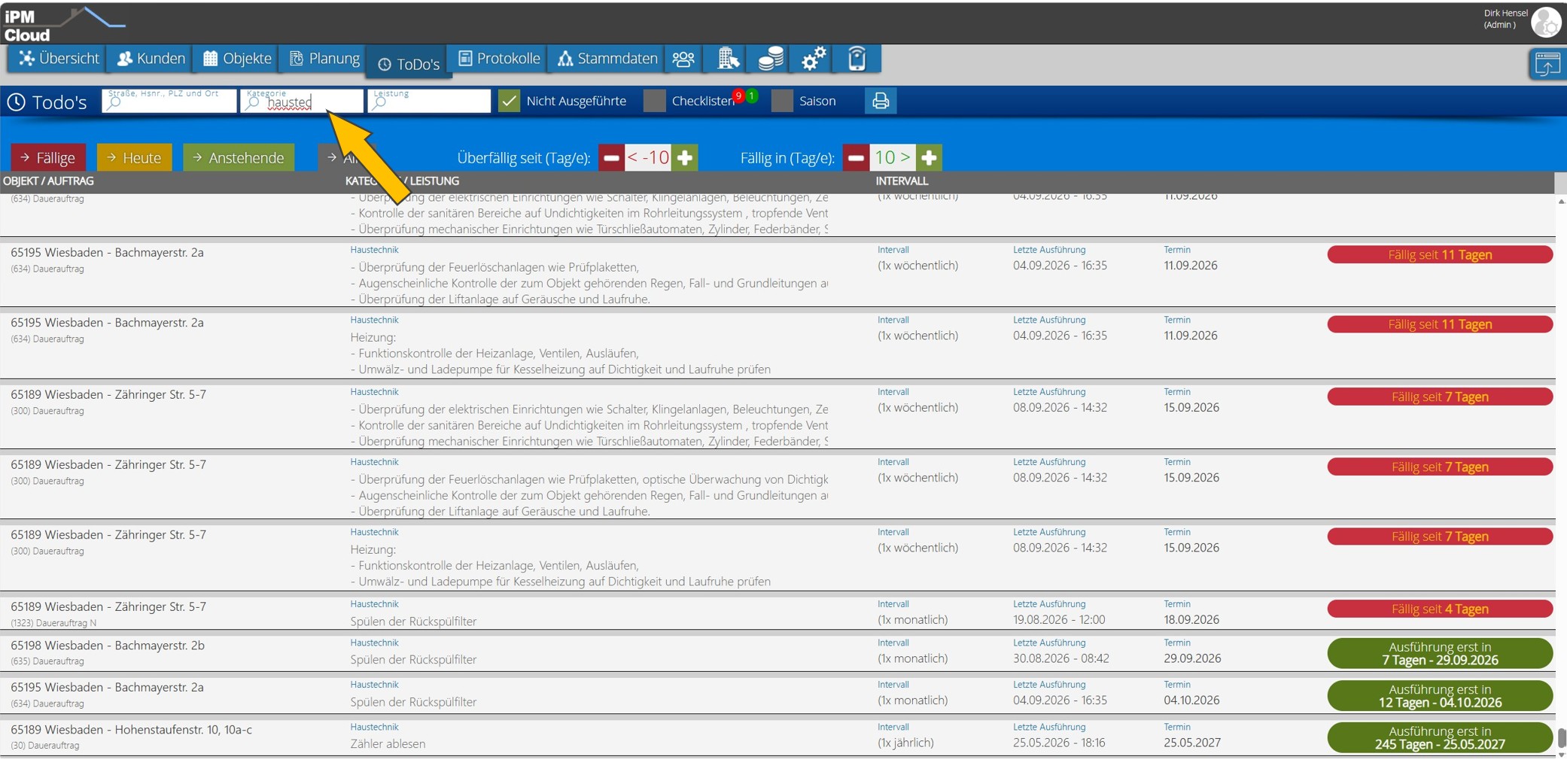Increase overdue days with green plus
1567x784 pixels.
coord(685,158)
